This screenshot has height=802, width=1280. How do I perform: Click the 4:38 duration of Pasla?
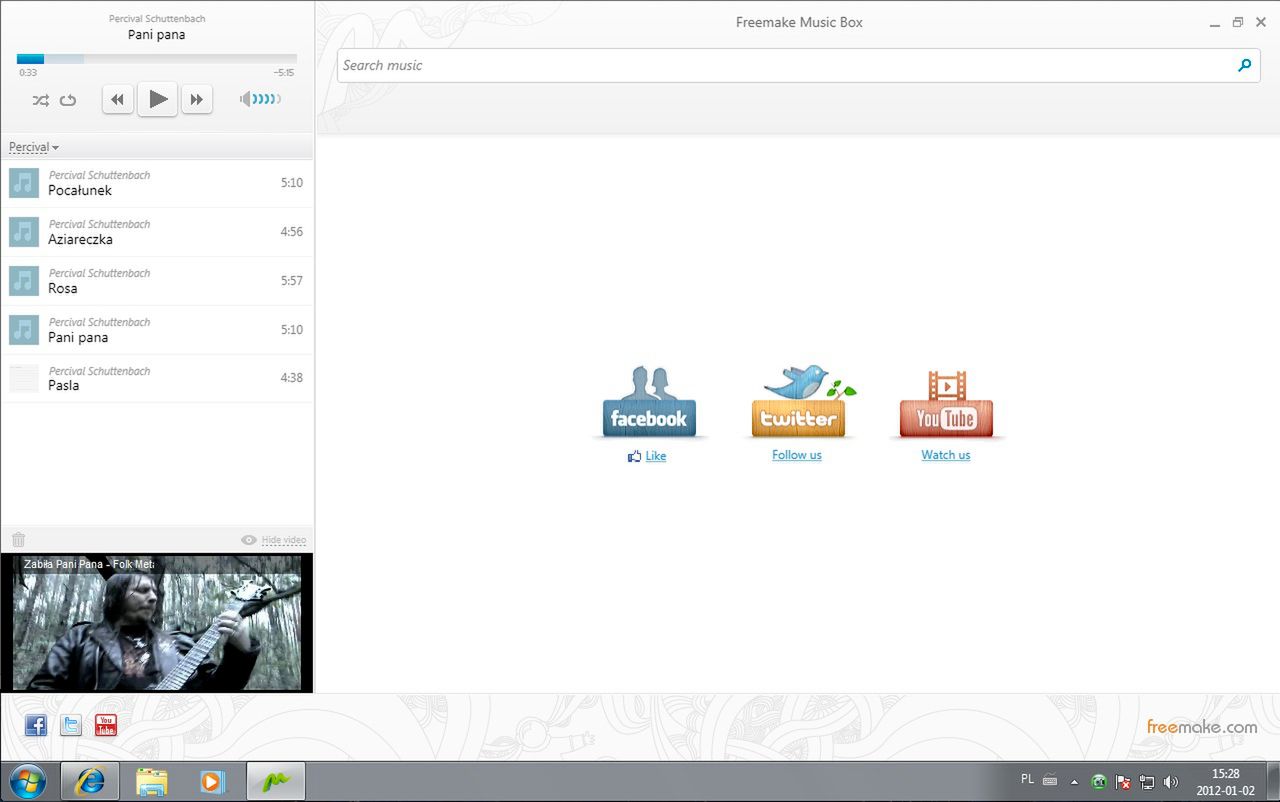coord(291,378)
